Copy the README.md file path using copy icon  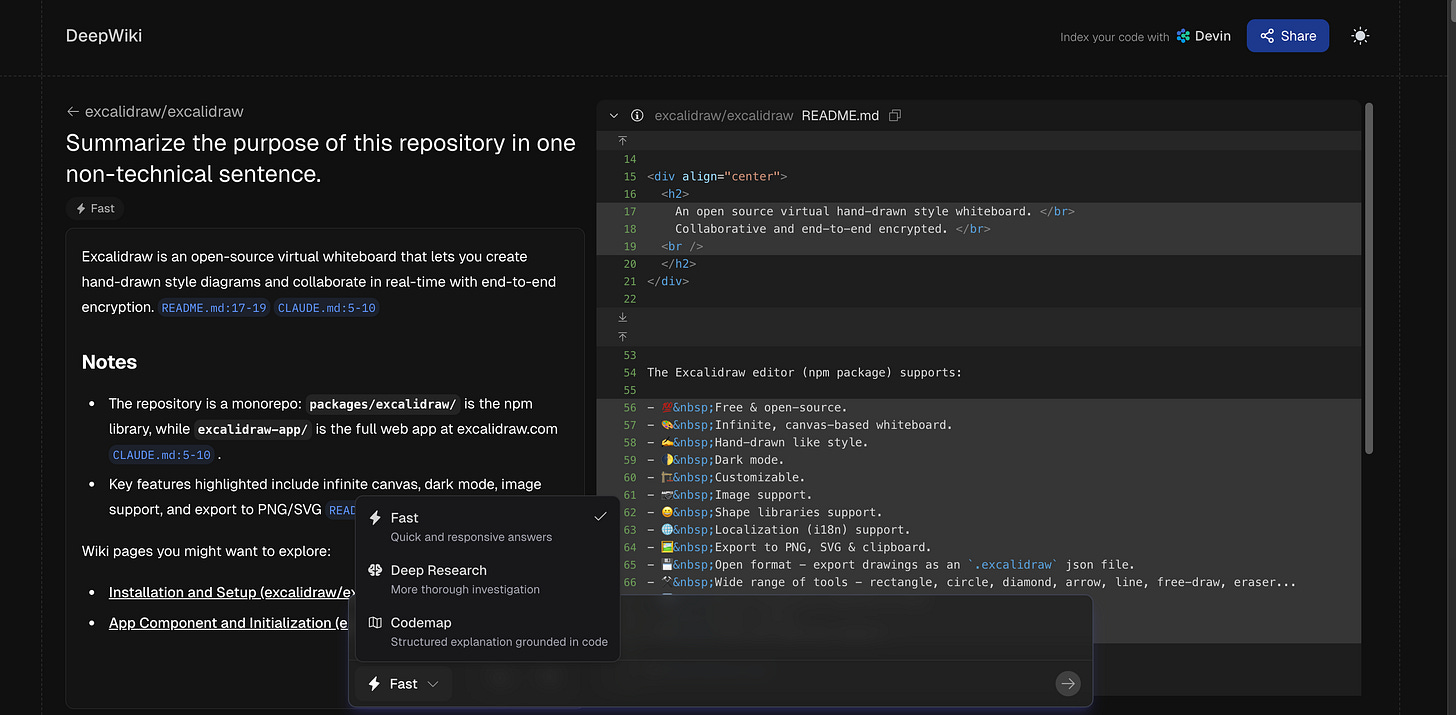(x=894, y=115)
